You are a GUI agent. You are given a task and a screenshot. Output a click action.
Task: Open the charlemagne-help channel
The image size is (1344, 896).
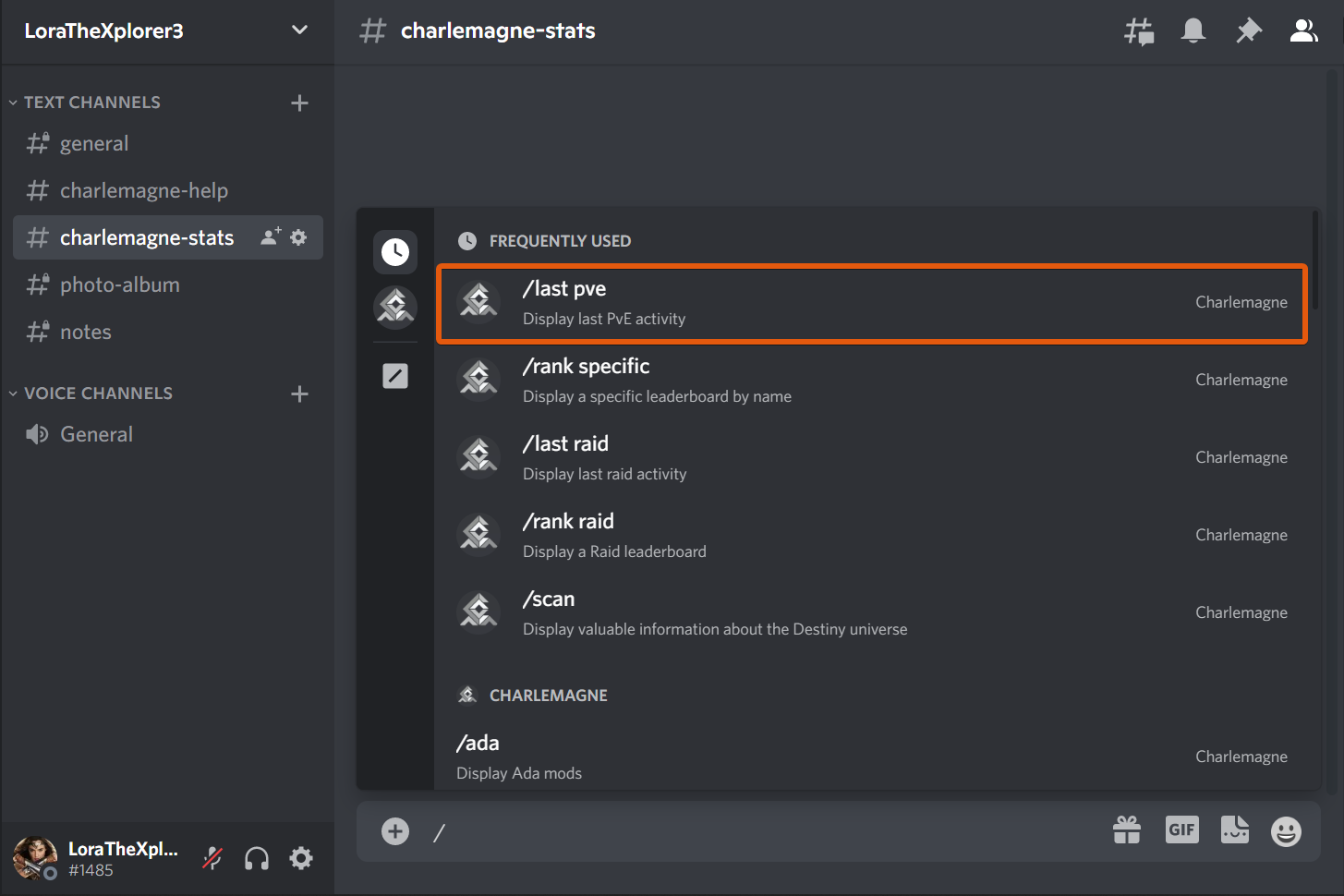[168, 191]
